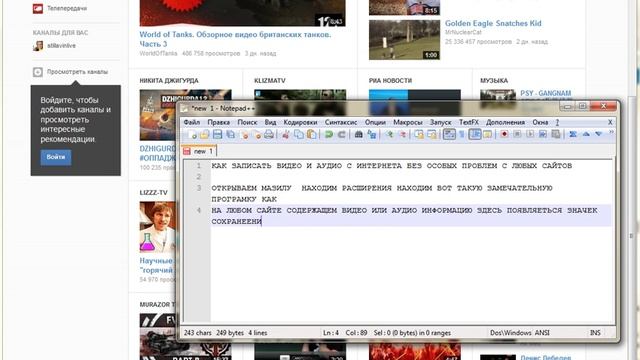Click the blue Войти button in browser
The image size is (640, 360).
coord(56,157)
